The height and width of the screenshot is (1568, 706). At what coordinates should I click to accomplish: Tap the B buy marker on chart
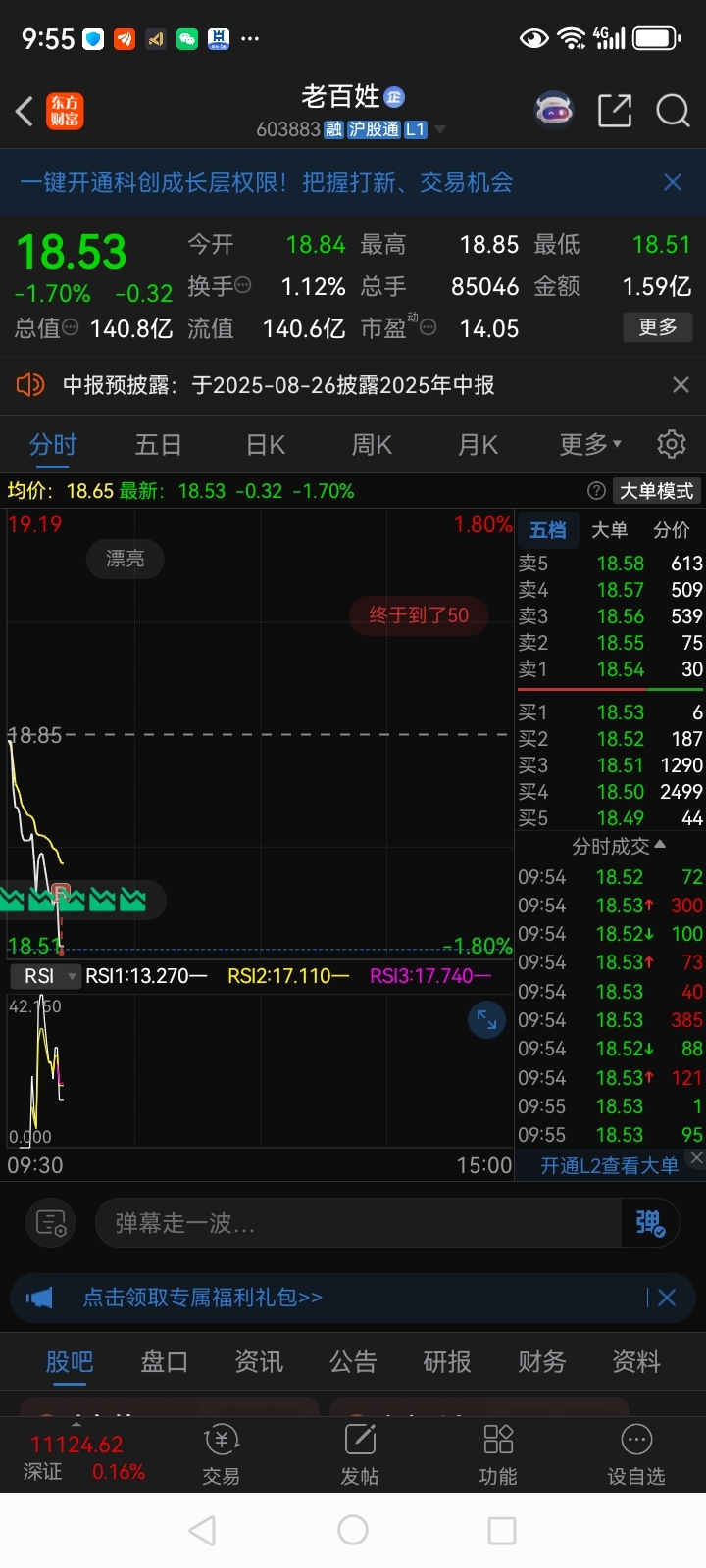coord(61,893)
